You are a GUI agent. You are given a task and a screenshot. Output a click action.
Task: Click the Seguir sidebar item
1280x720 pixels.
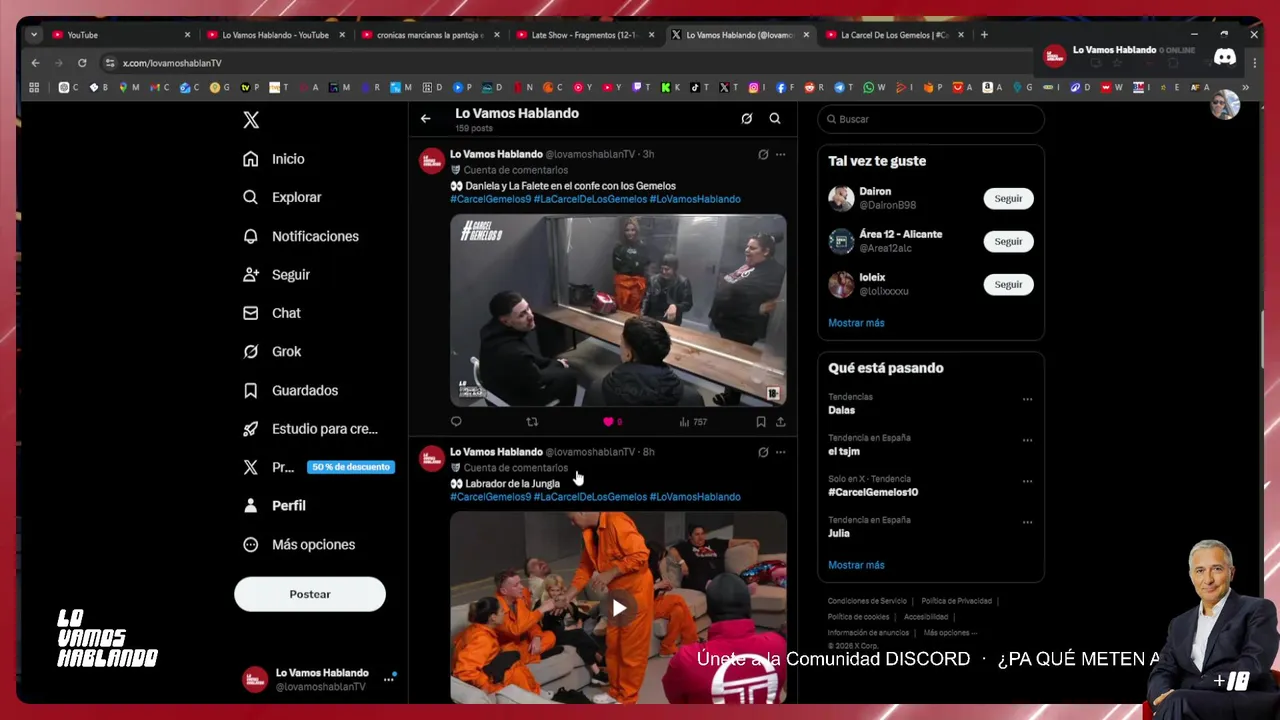pos(277,275)
